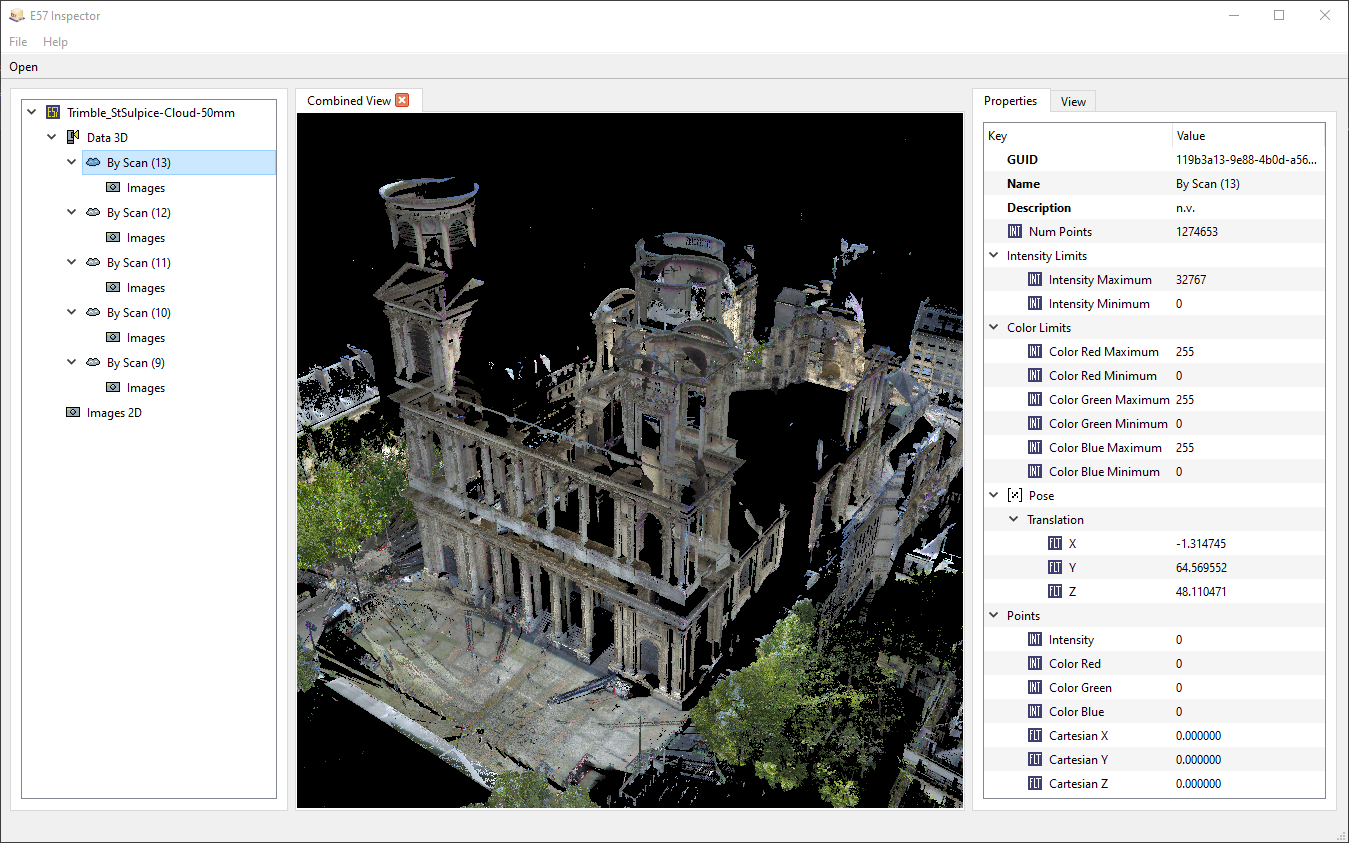Image resolution: width=1349 pixels, height=843 pixels.
Task: Click the Images 2D camera icon
Action: [x=73, y=413]
